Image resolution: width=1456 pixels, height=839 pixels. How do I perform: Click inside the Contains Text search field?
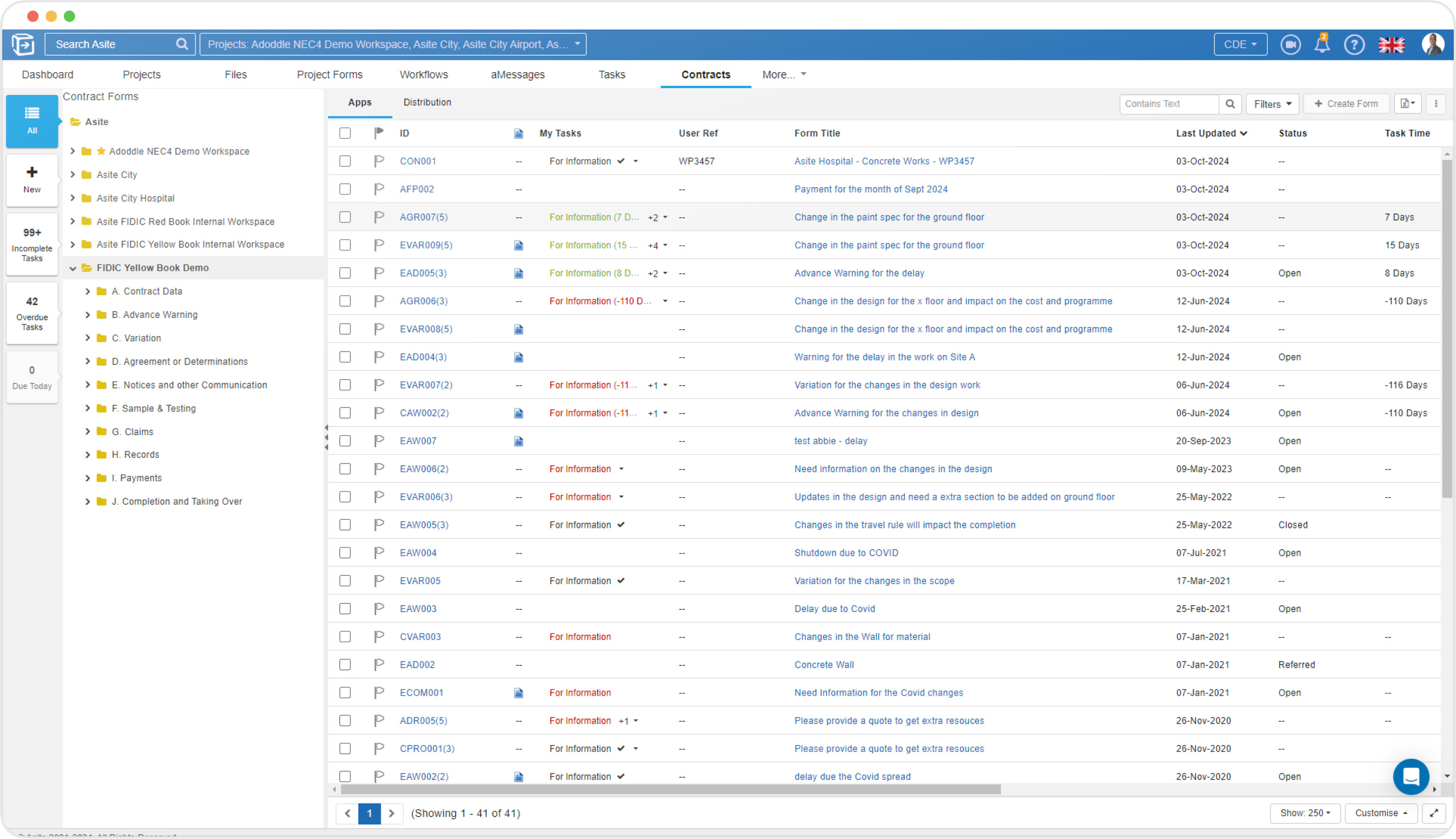tap(1164, 104)
